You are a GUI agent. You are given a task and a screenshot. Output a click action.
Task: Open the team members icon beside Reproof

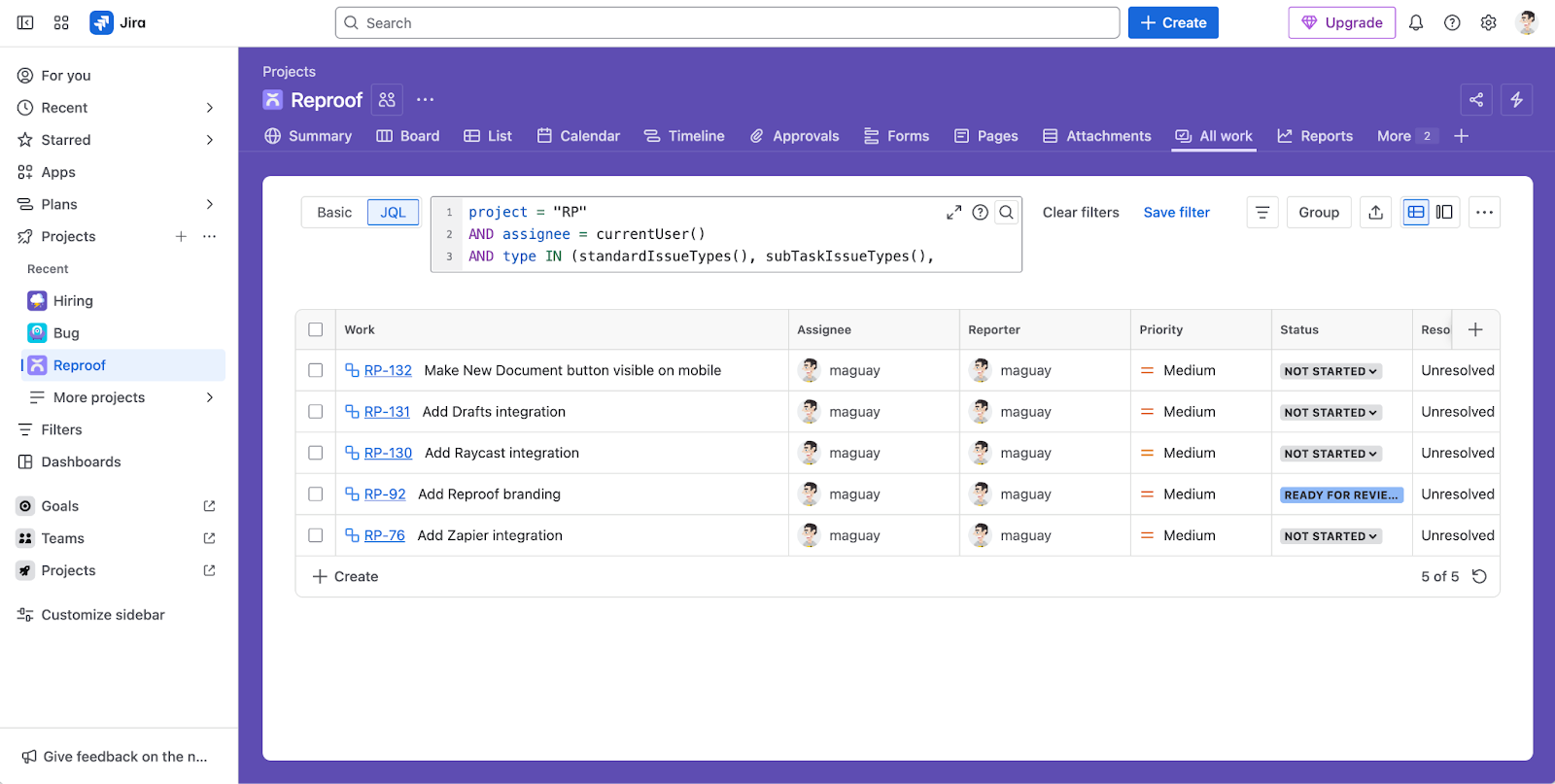[387, 99]
